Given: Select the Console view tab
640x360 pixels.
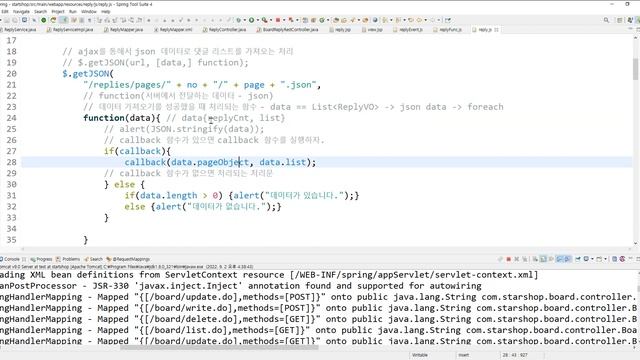Looking at the screenshot, I should (11, 259).
